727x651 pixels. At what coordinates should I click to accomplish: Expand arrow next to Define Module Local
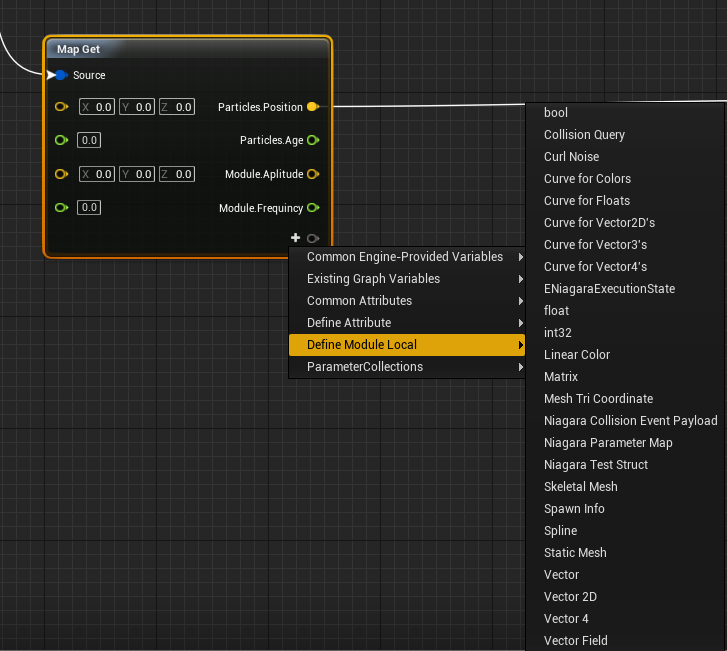pos(521,345)
